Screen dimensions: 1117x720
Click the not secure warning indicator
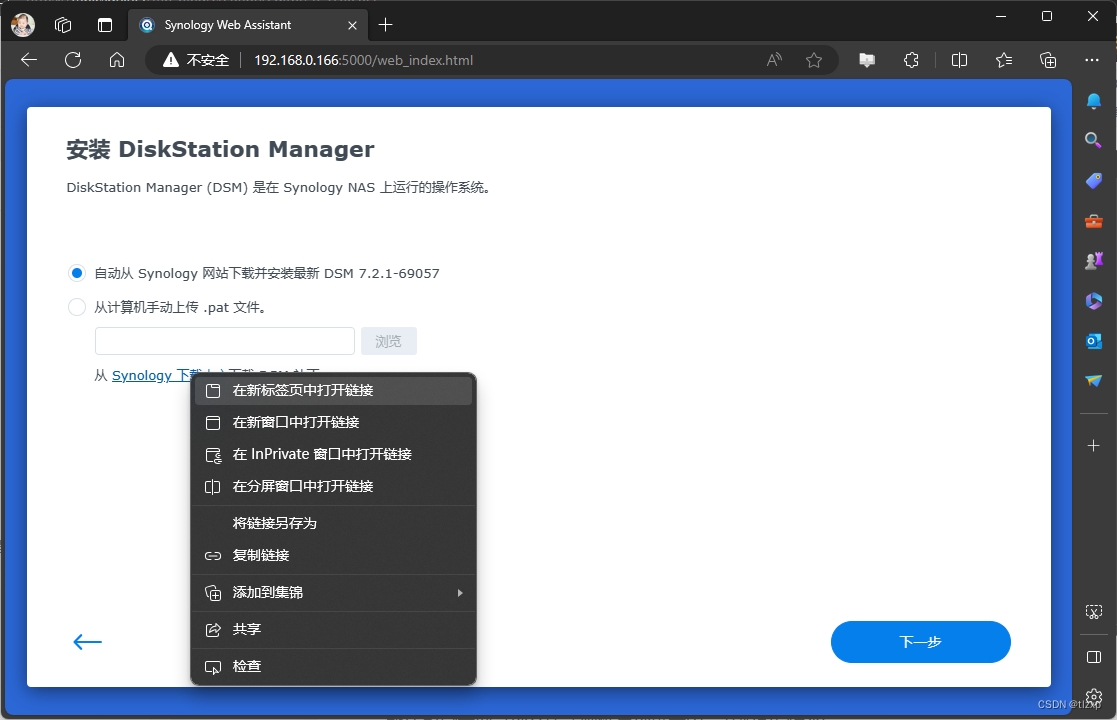[195, 61]
